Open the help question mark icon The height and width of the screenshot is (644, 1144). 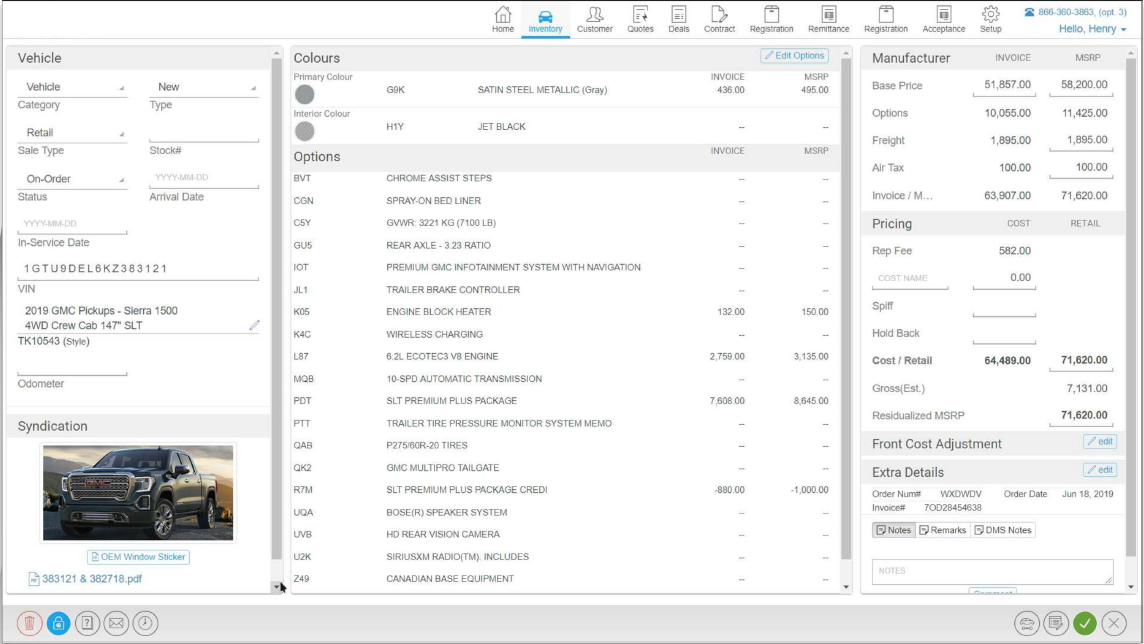87,624
